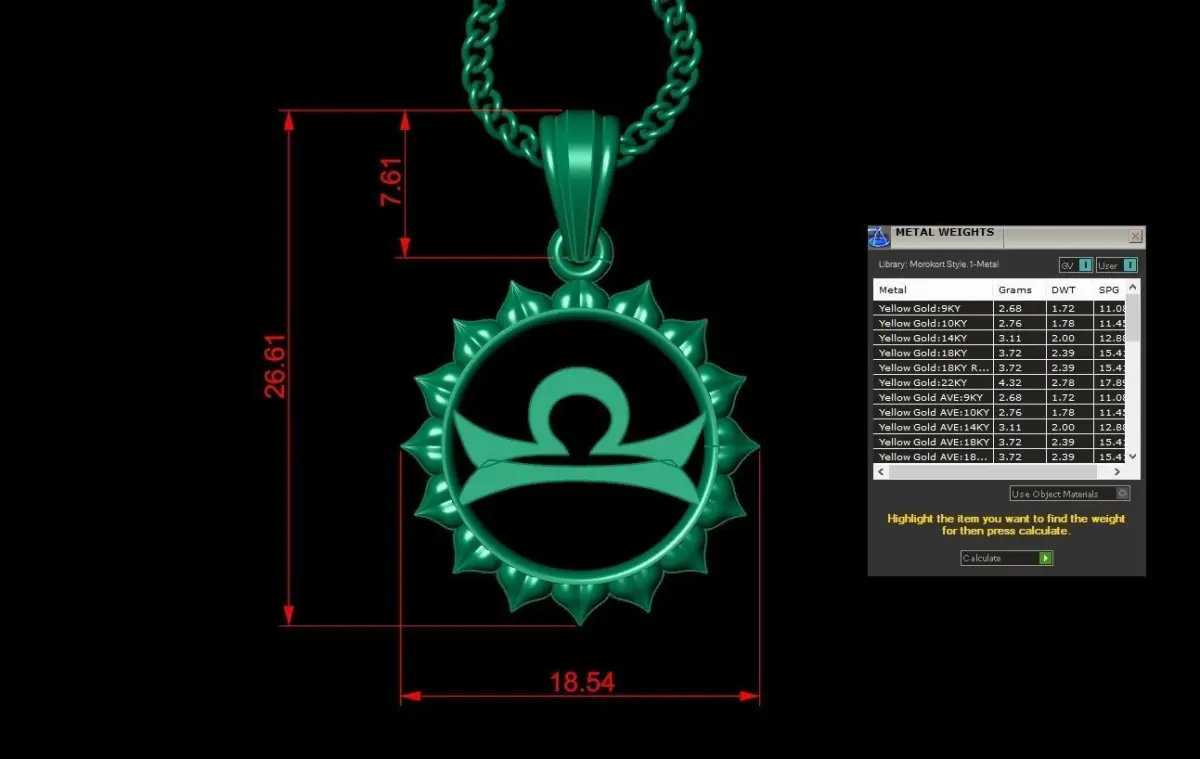Click the 2.78 DWT value for 22KY

tap(1069, 382)
